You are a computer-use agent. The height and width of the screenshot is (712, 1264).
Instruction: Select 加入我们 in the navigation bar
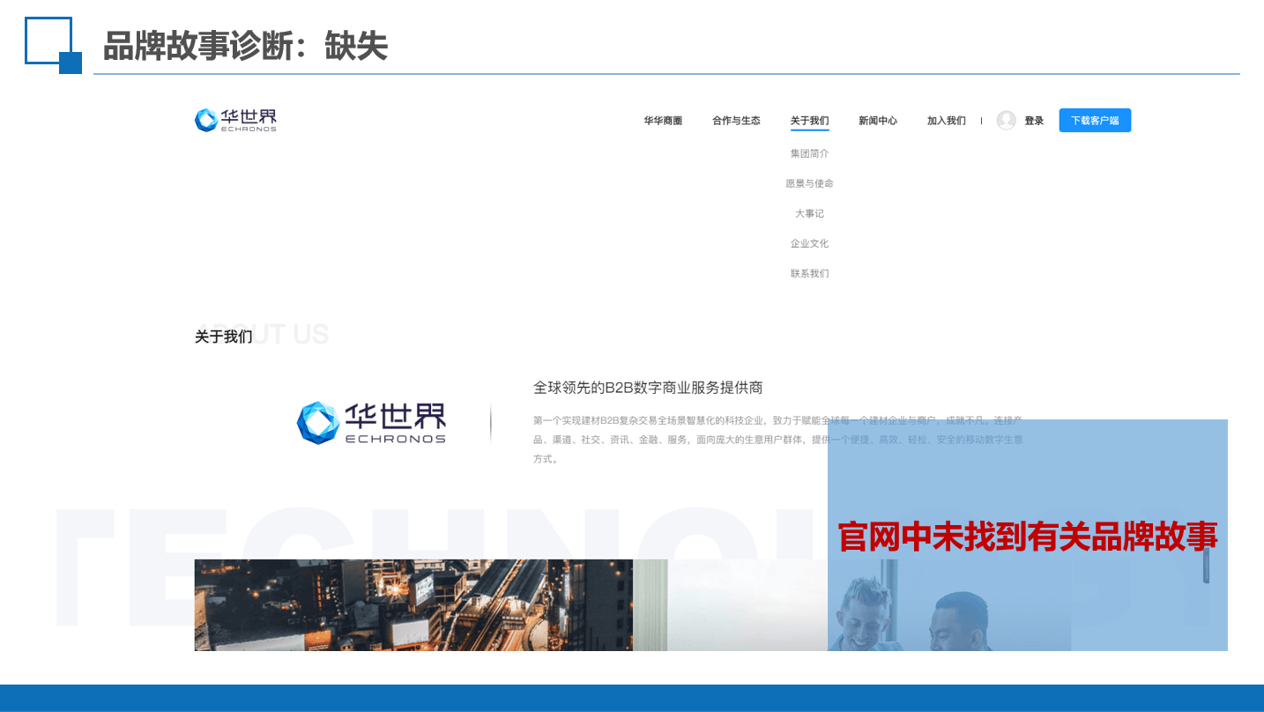[x=946, y=121]
